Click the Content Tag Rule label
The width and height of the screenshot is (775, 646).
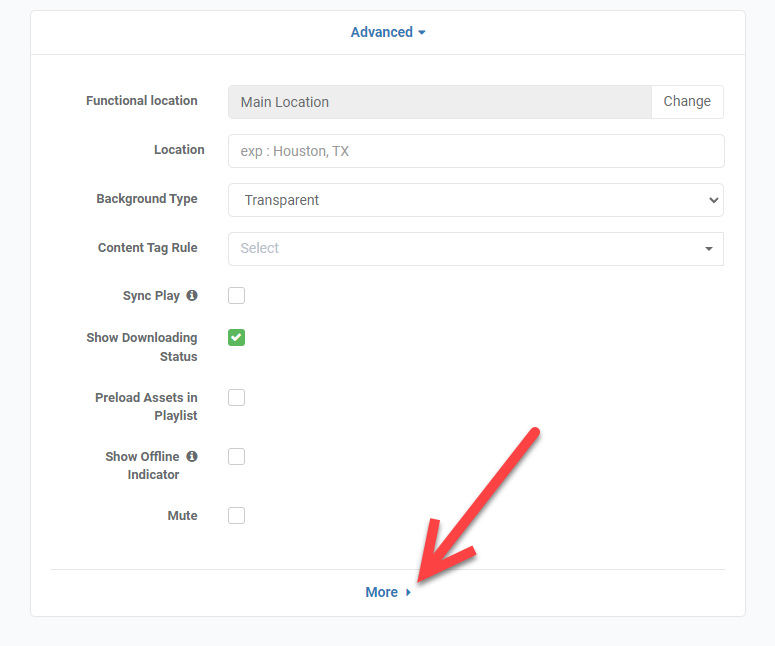click(x=148, y=248)
